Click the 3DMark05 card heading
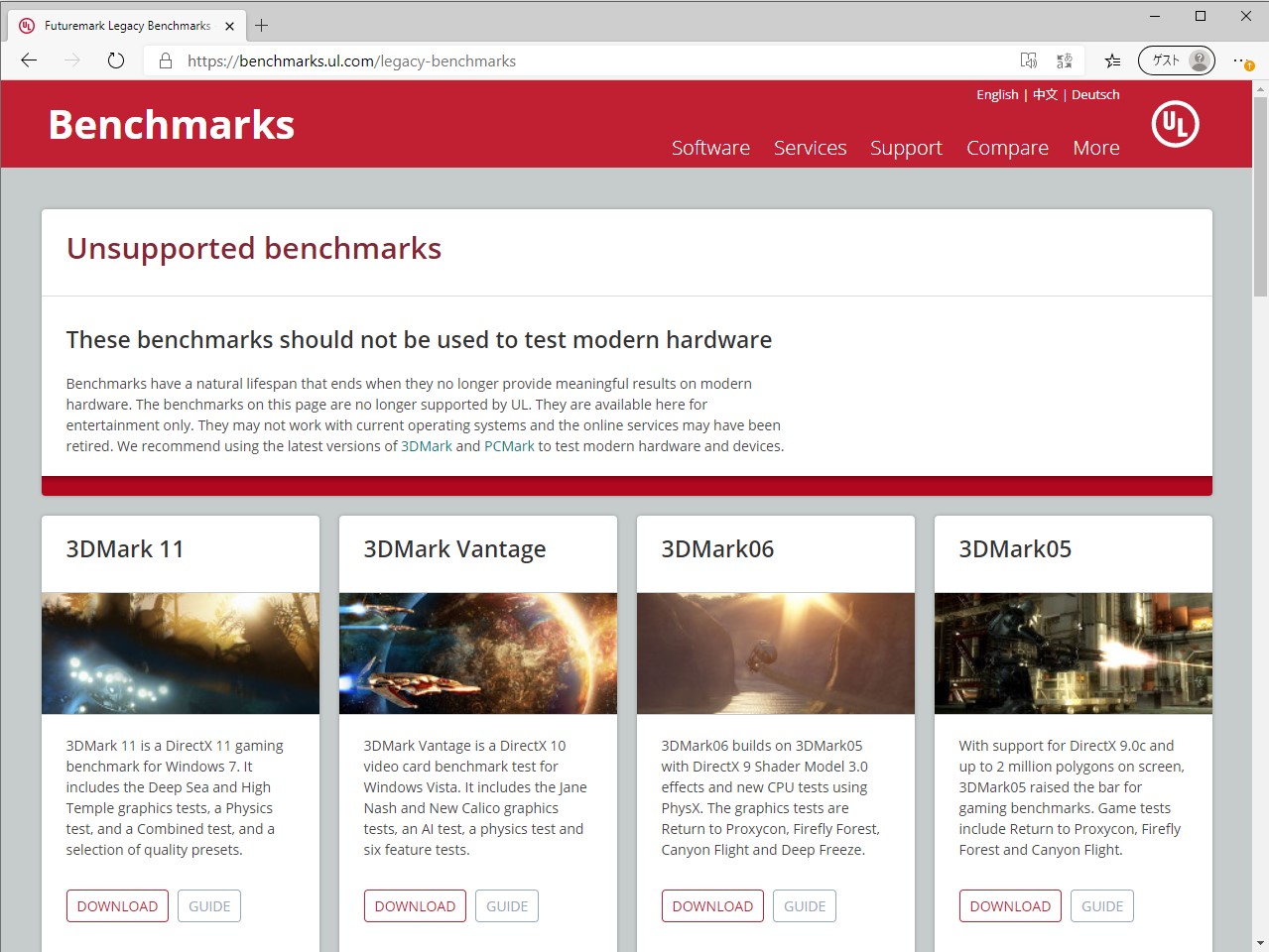Viewport: 1269px width, 952px height. click(x=1016, y=549)
